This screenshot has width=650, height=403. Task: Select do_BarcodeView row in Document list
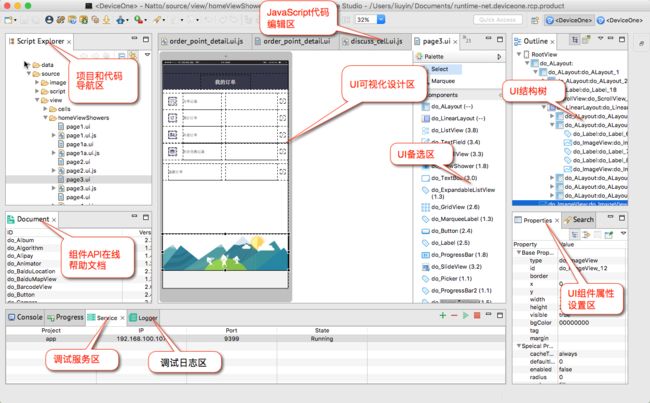78,287
